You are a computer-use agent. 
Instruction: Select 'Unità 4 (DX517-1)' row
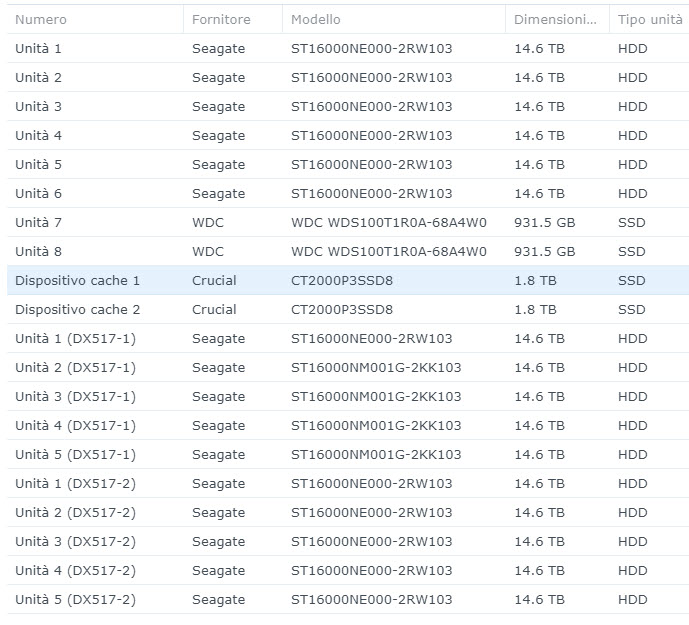click(x=348, y=425)
